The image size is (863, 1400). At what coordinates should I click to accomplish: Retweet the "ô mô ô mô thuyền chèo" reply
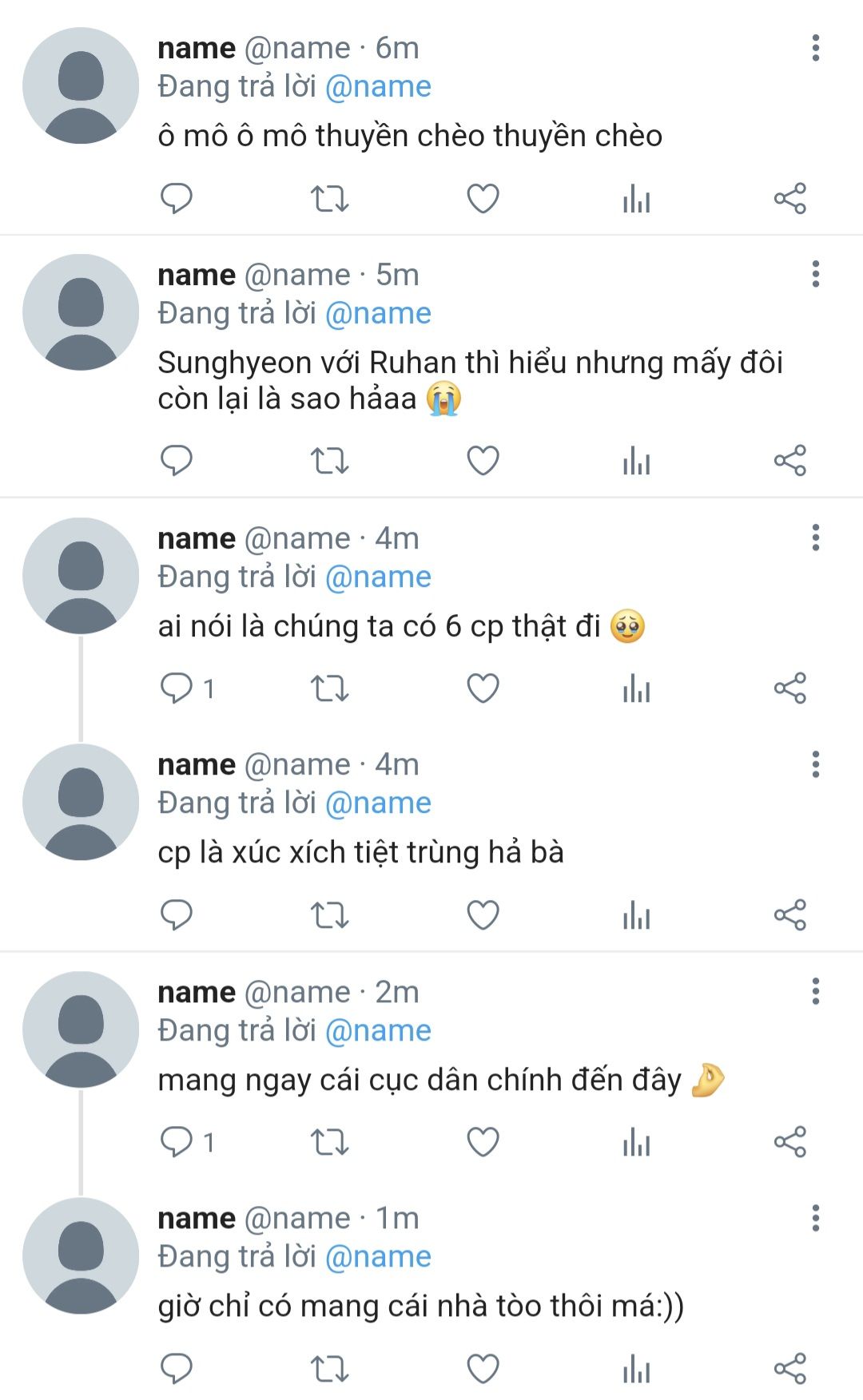[329, 199]
